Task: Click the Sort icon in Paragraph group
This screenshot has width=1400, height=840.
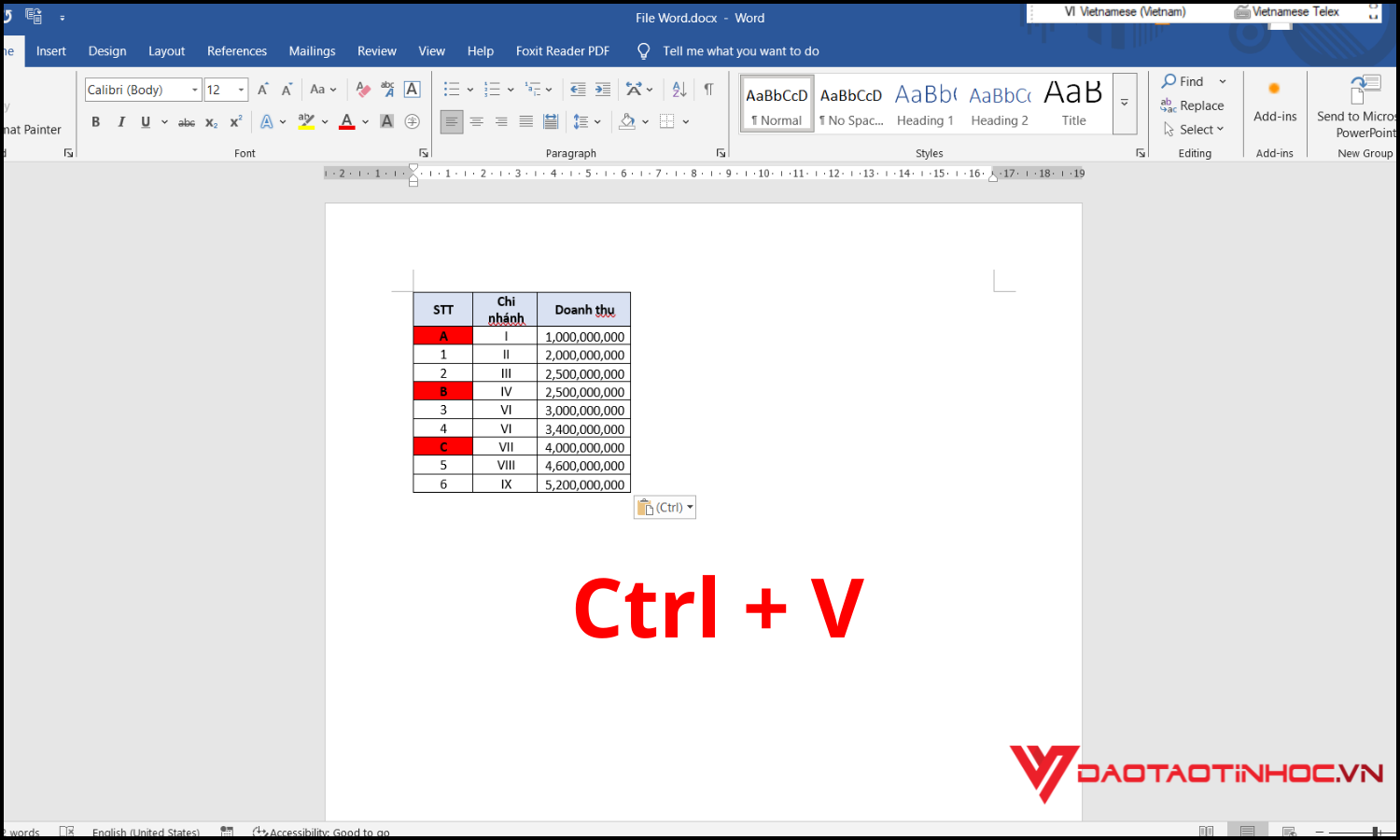Action: (x=679, y=90)
